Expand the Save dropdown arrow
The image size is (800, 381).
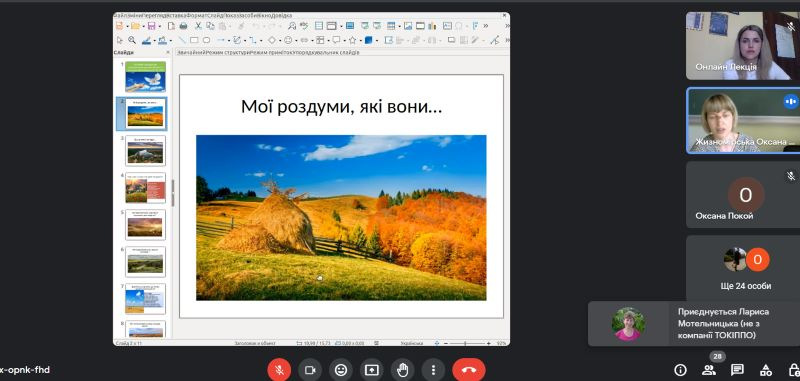pyautogui.click(x=160, y=27)
